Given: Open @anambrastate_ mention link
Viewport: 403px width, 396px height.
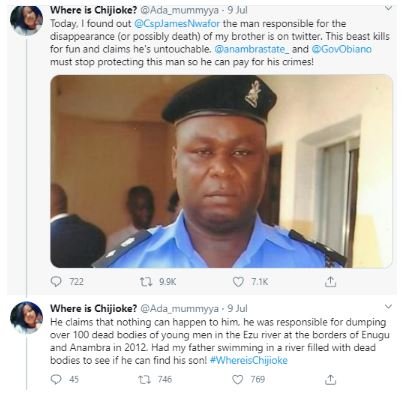Looking at the screenshot, I should [252, 49].
